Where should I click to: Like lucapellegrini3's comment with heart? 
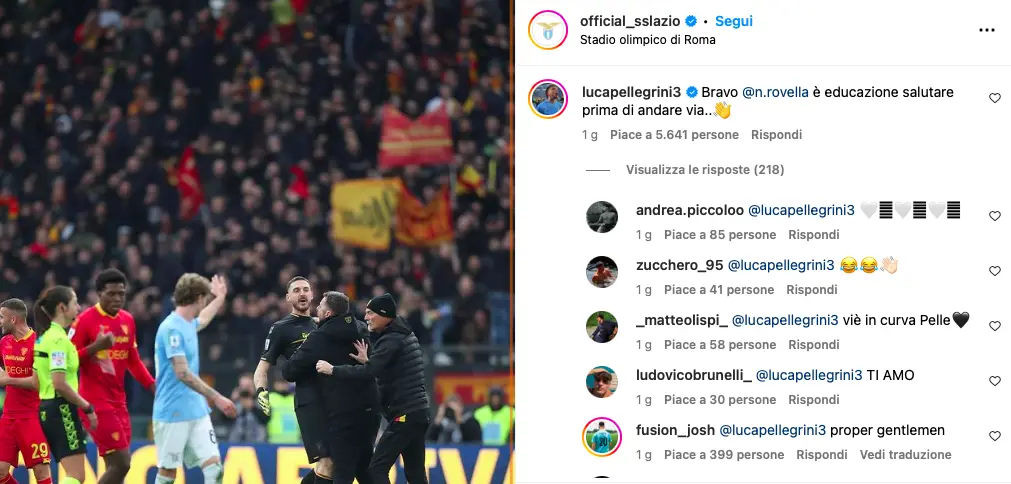pos(995,98)
